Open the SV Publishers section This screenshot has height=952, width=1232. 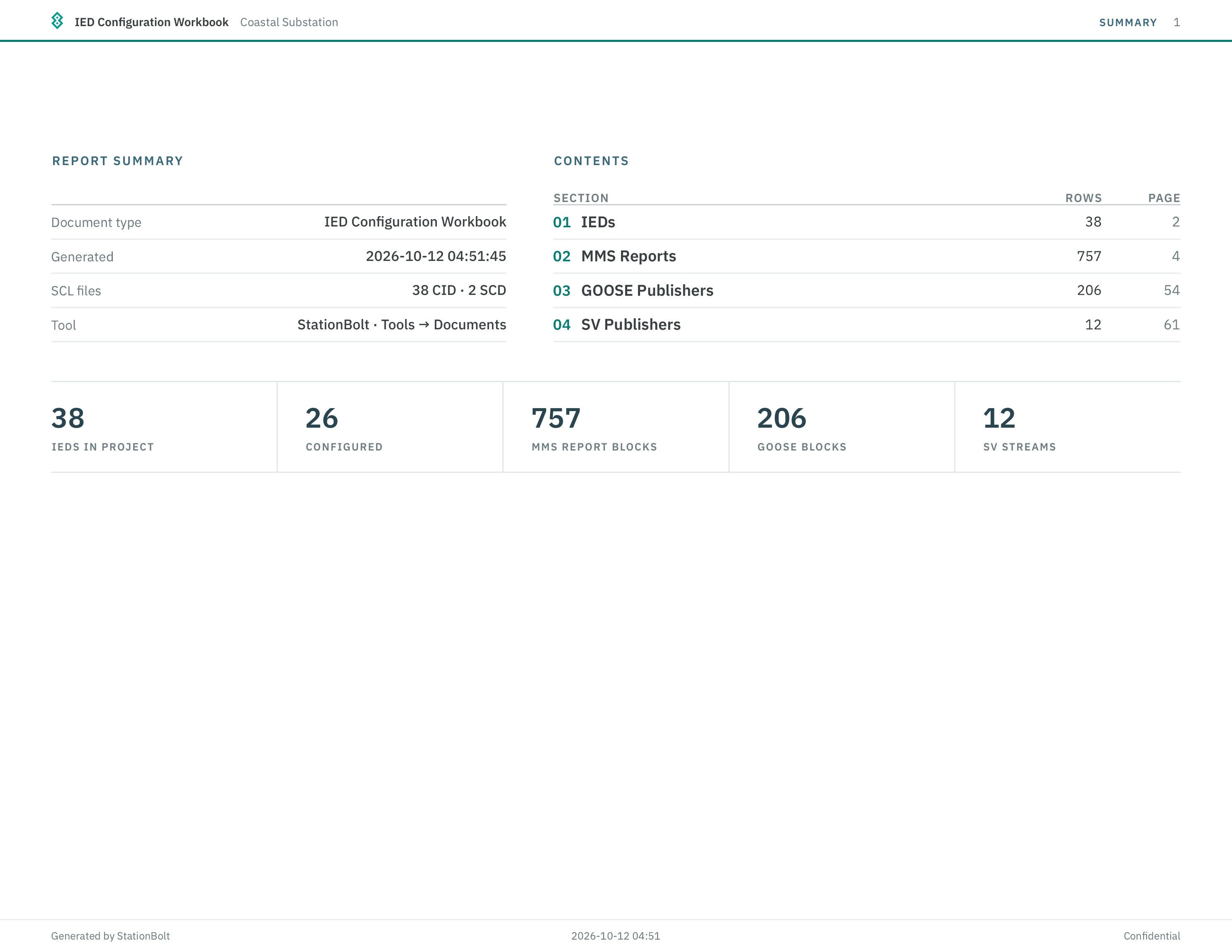click(x=631, y=325)
